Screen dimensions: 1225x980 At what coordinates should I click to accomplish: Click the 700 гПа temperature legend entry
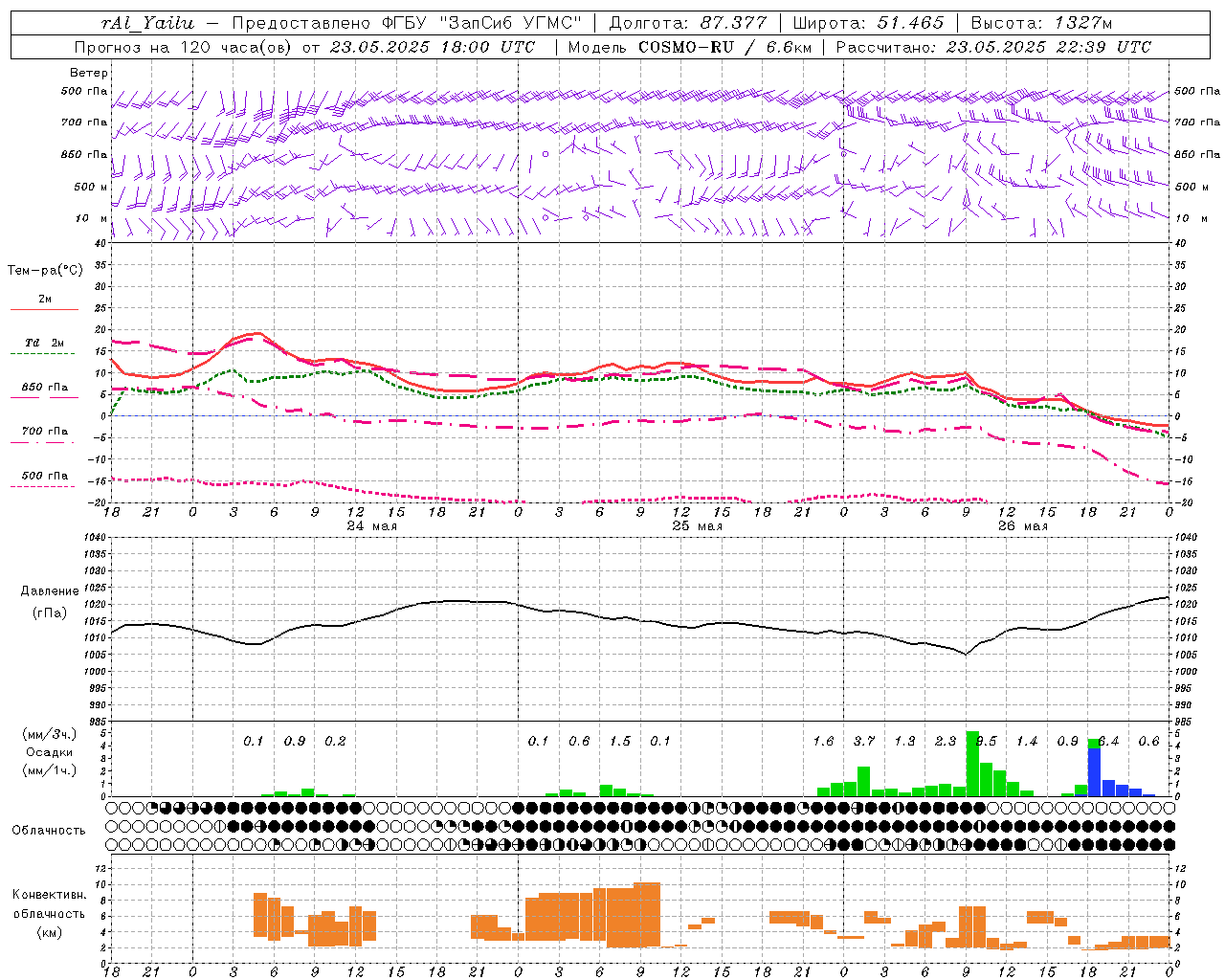tap(45, 432)
